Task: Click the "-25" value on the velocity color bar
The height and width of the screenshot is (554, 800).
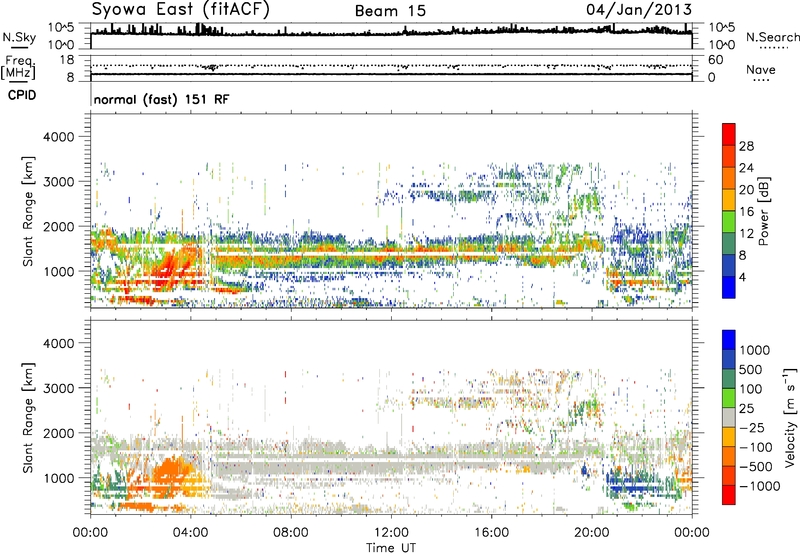Action: pos(751,428)
